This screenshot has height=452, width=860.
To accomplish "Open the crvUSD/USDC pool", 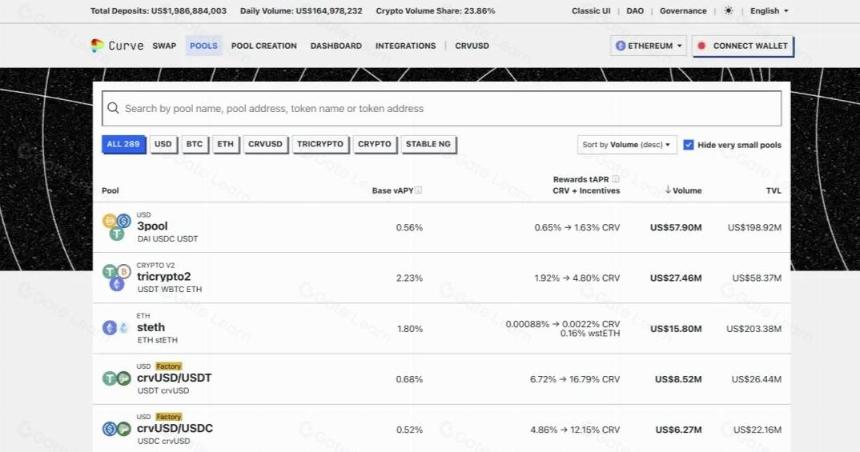I will coord(442,428).
